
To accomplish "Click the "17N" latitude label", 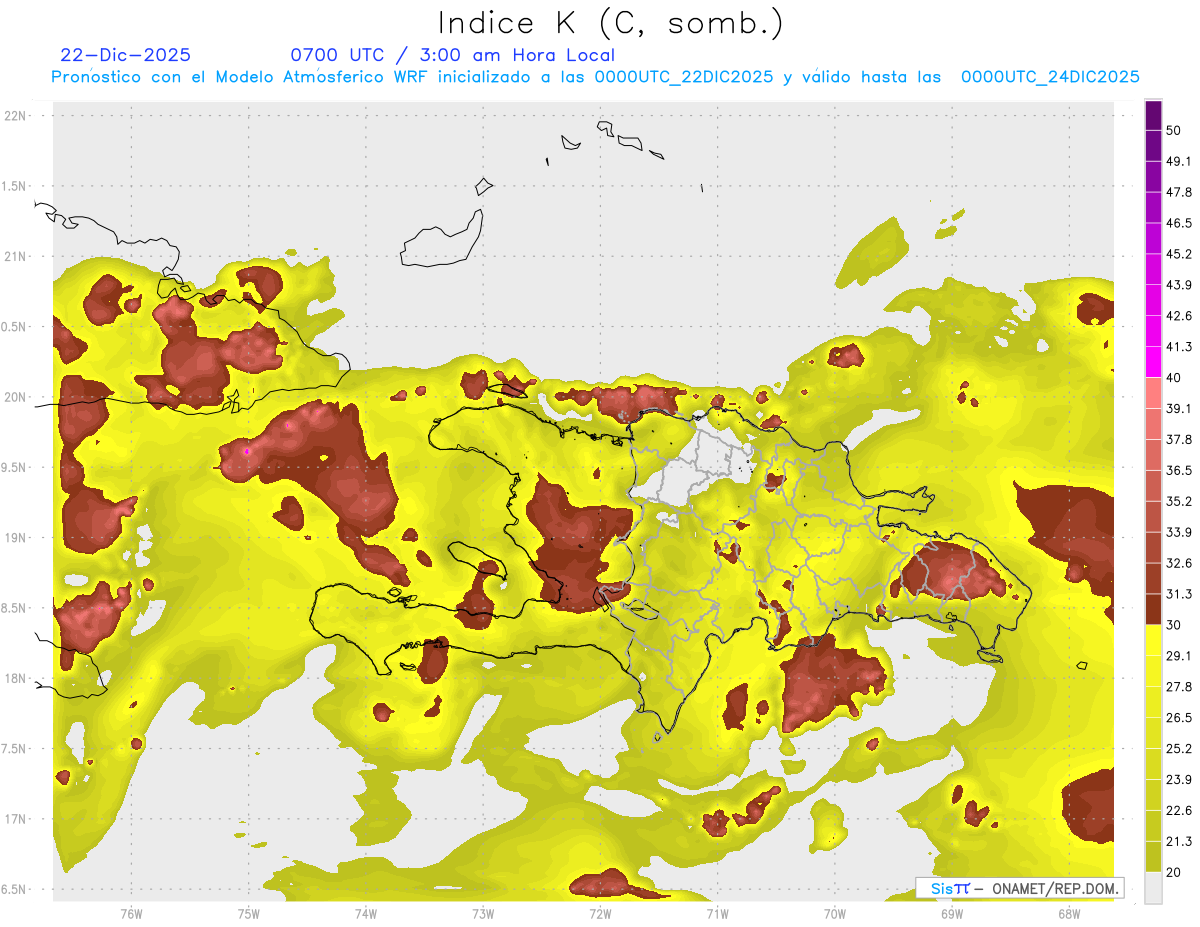I will point(15,819).
